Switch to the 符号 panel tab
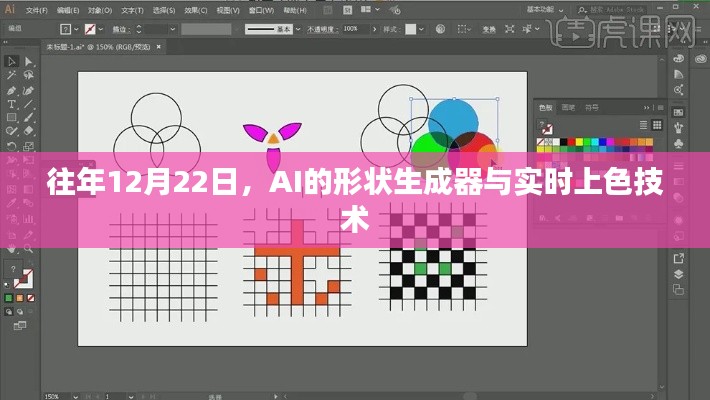710x400 pixels. pos(591,107)
